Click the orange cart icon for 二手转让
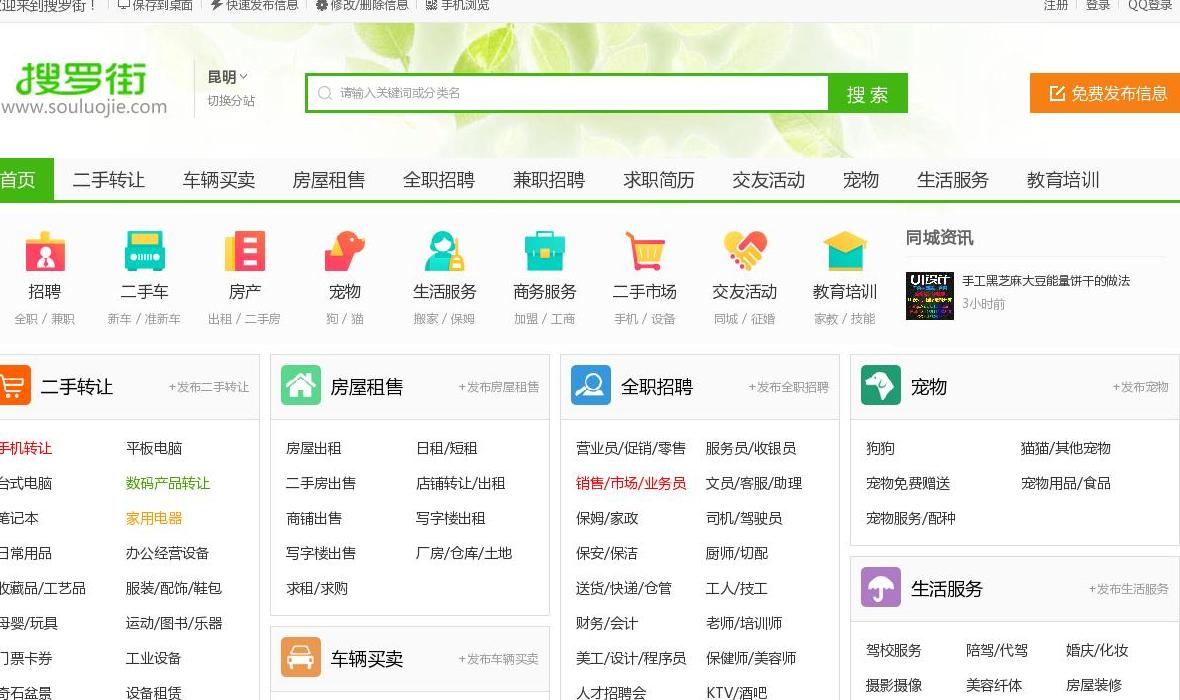Screen dimensions: 1180x700 coord(14,385)
